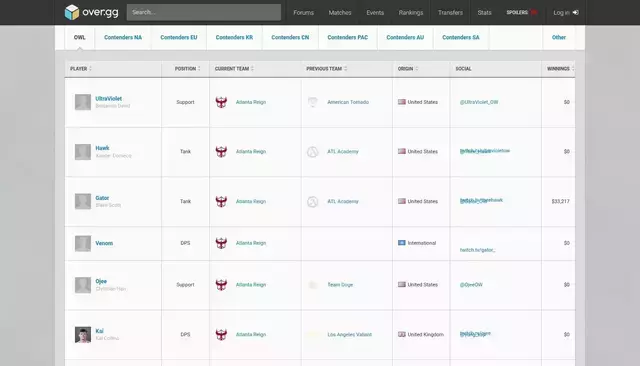Open Gator player profile link
Image resolution: width=640 pixels, height=366 pixels.
(x=102, y=198)
